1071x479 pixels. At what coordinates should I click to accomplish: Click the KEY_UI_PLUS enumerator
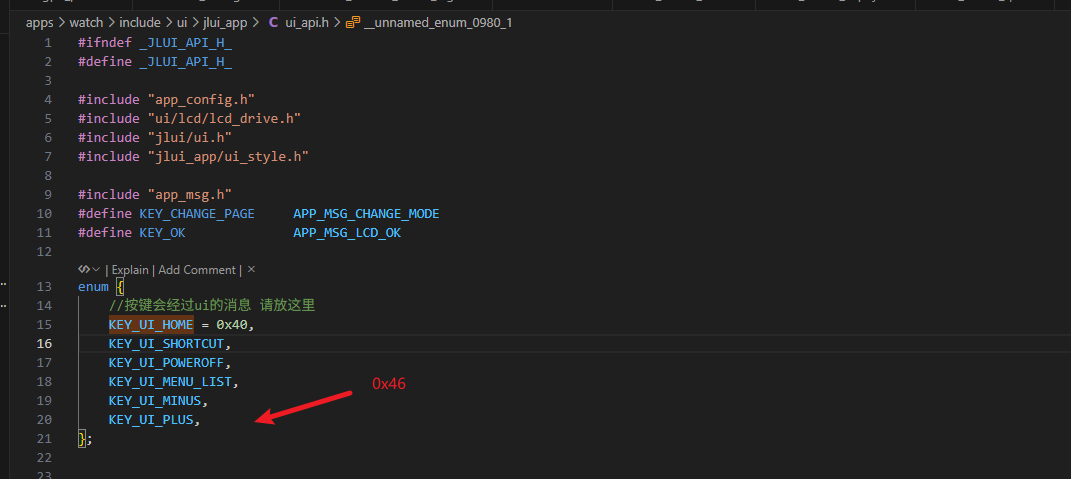click(151, 420)
